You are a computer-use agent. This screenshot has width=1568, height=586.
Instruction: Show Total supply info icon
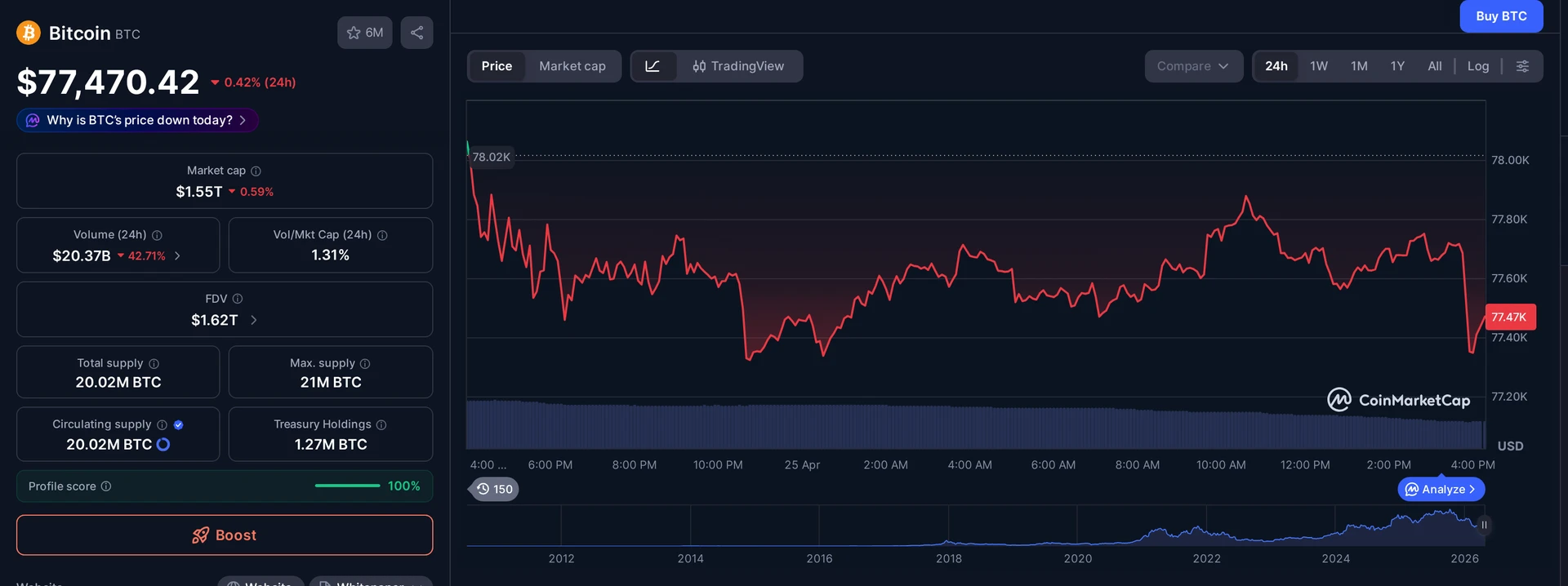click(x=154, y=363)
